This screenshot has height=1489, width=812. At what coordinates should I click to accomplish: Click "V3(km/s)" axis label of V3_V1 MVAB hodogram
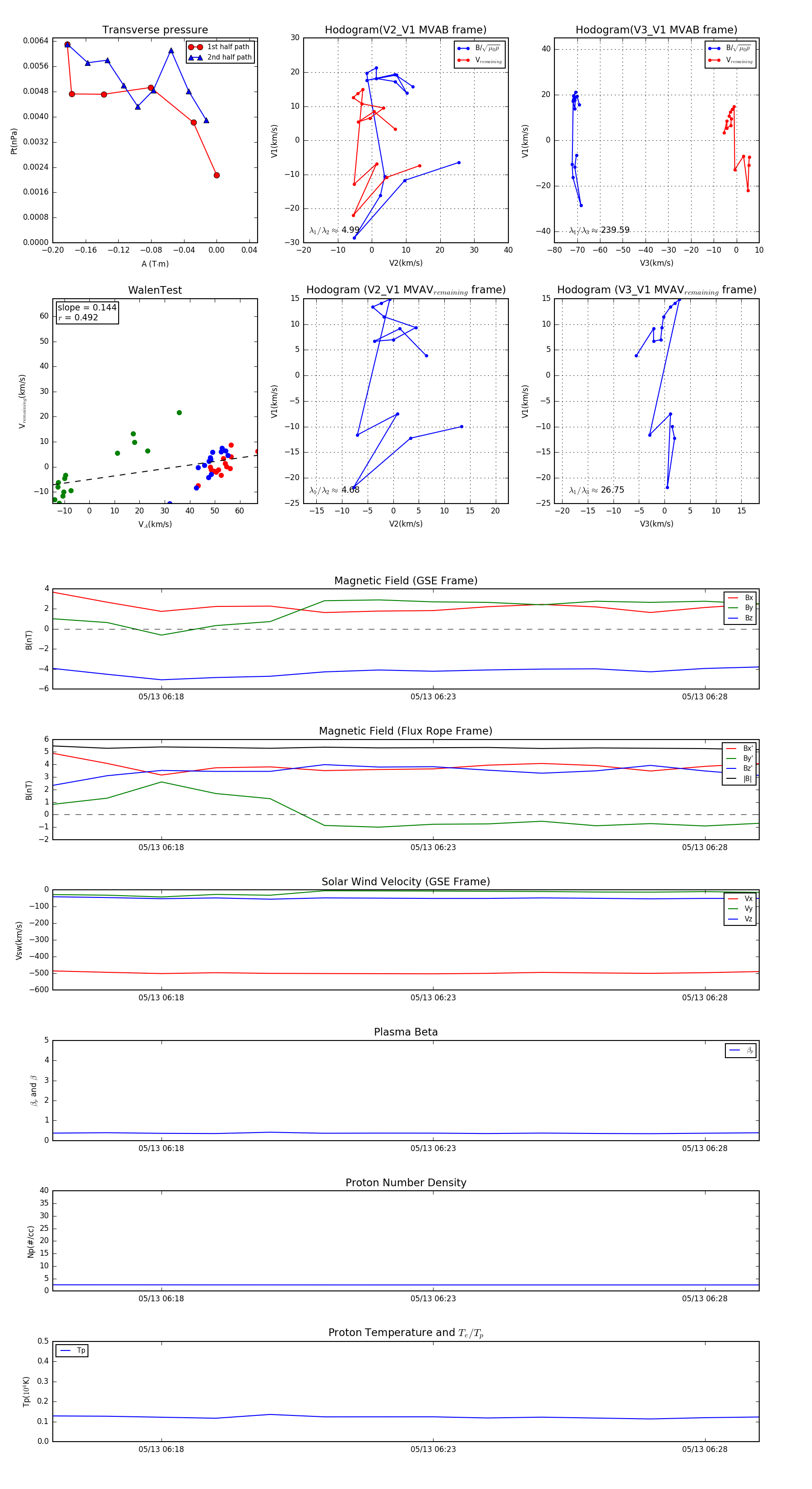[656, 264]
